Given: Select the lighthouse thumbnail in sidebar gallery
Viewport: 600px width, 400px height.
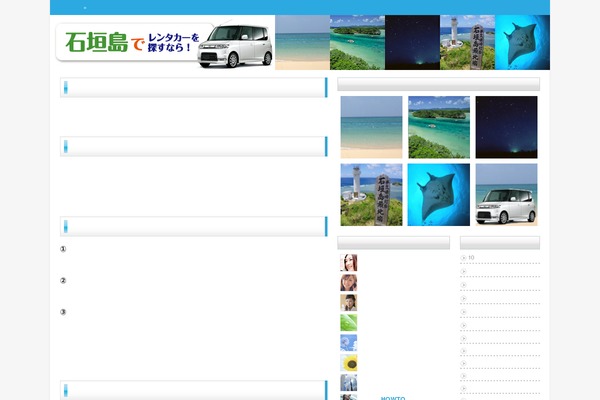Looking at the screenshot, I should (371, 194).
